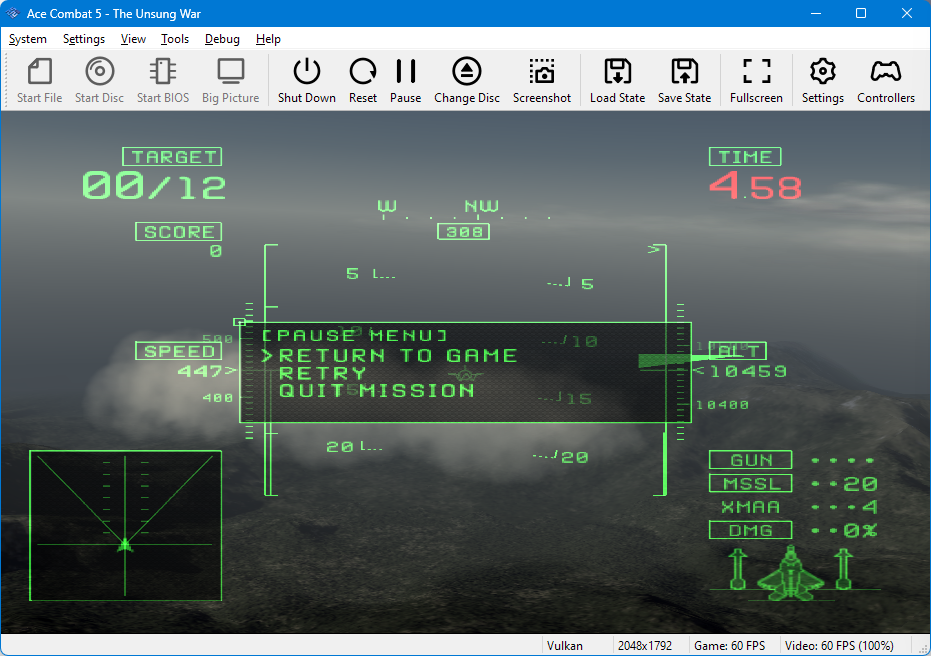Launch the Start BIOS icon
931x656 pixels.
[162, 79]
